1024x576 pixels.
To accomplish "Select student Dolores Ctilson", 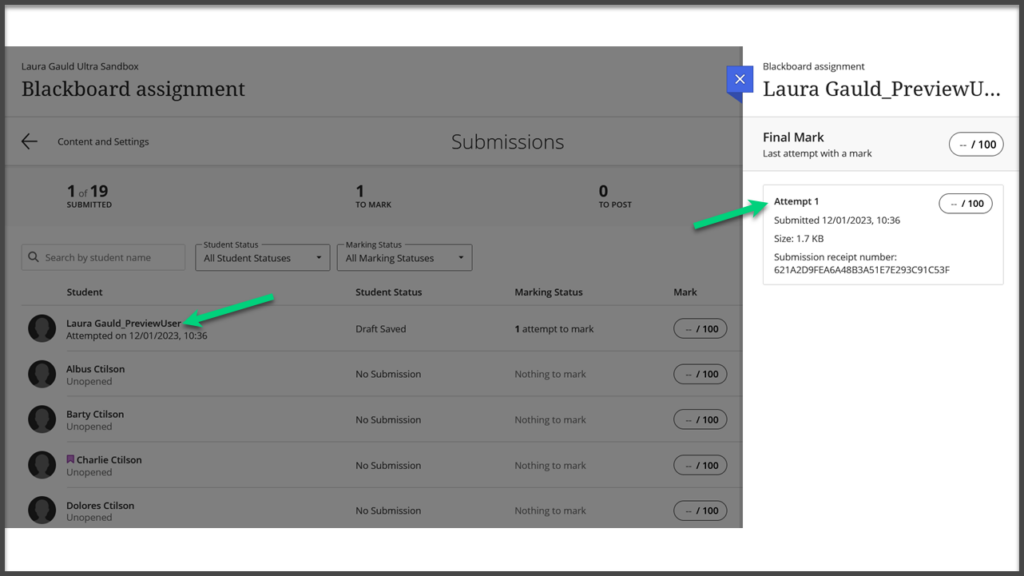I will click(100, 505).
